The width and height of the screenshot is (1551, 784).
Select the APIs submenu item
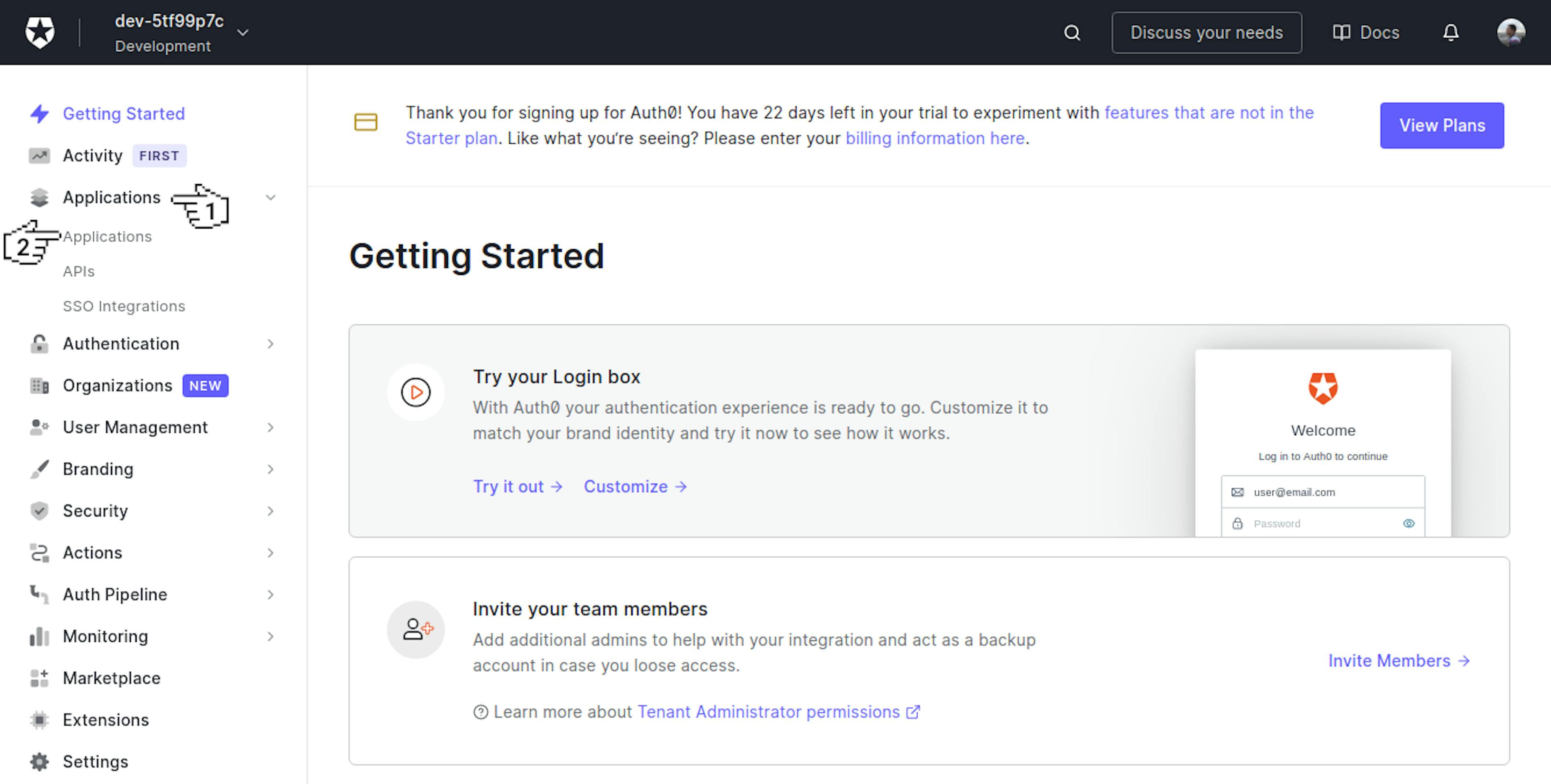[78, 271]
